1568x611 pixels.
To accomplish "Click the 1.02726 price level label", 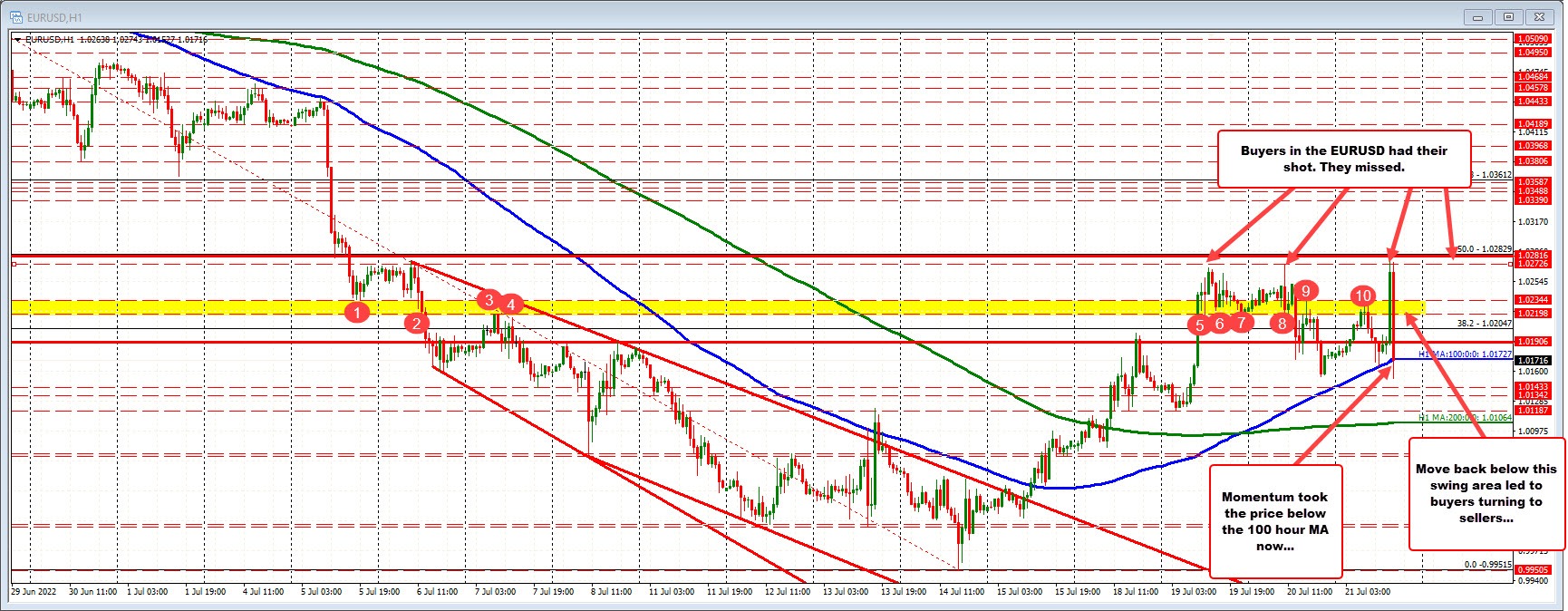I will (x=1532, y=264).
